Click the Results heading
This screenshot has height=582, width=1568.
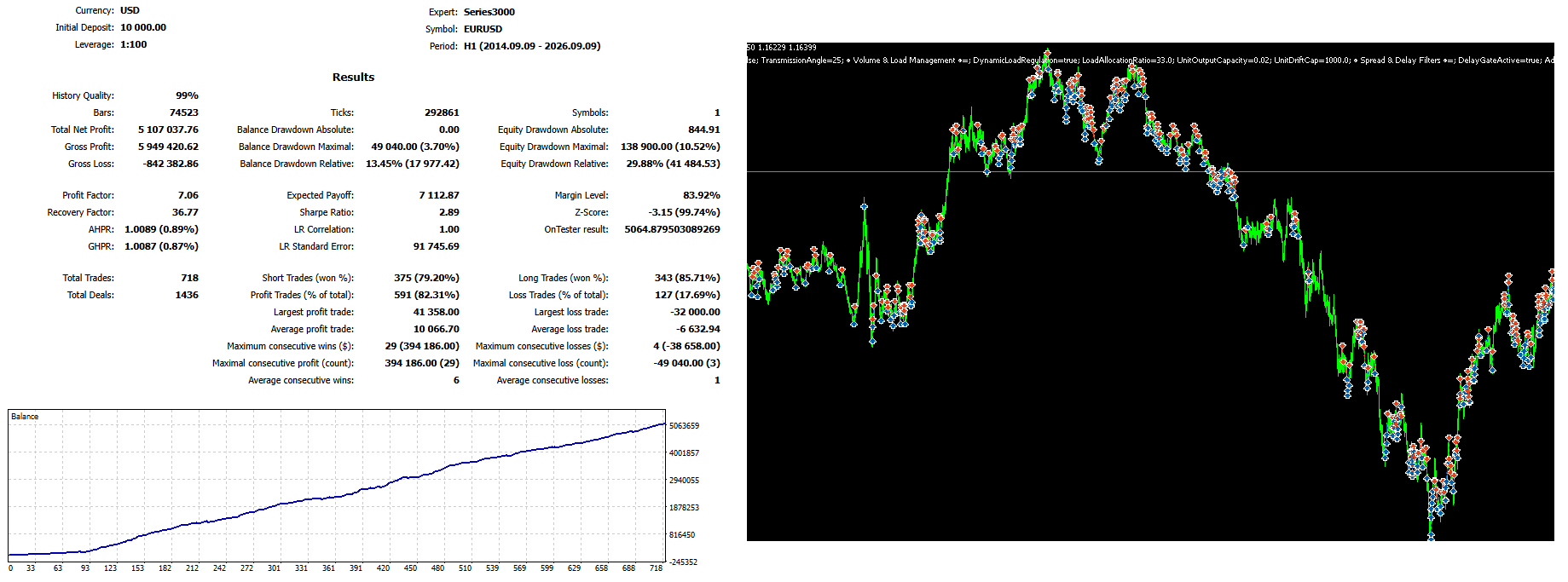pyautogui.click(x=353, y=77)
